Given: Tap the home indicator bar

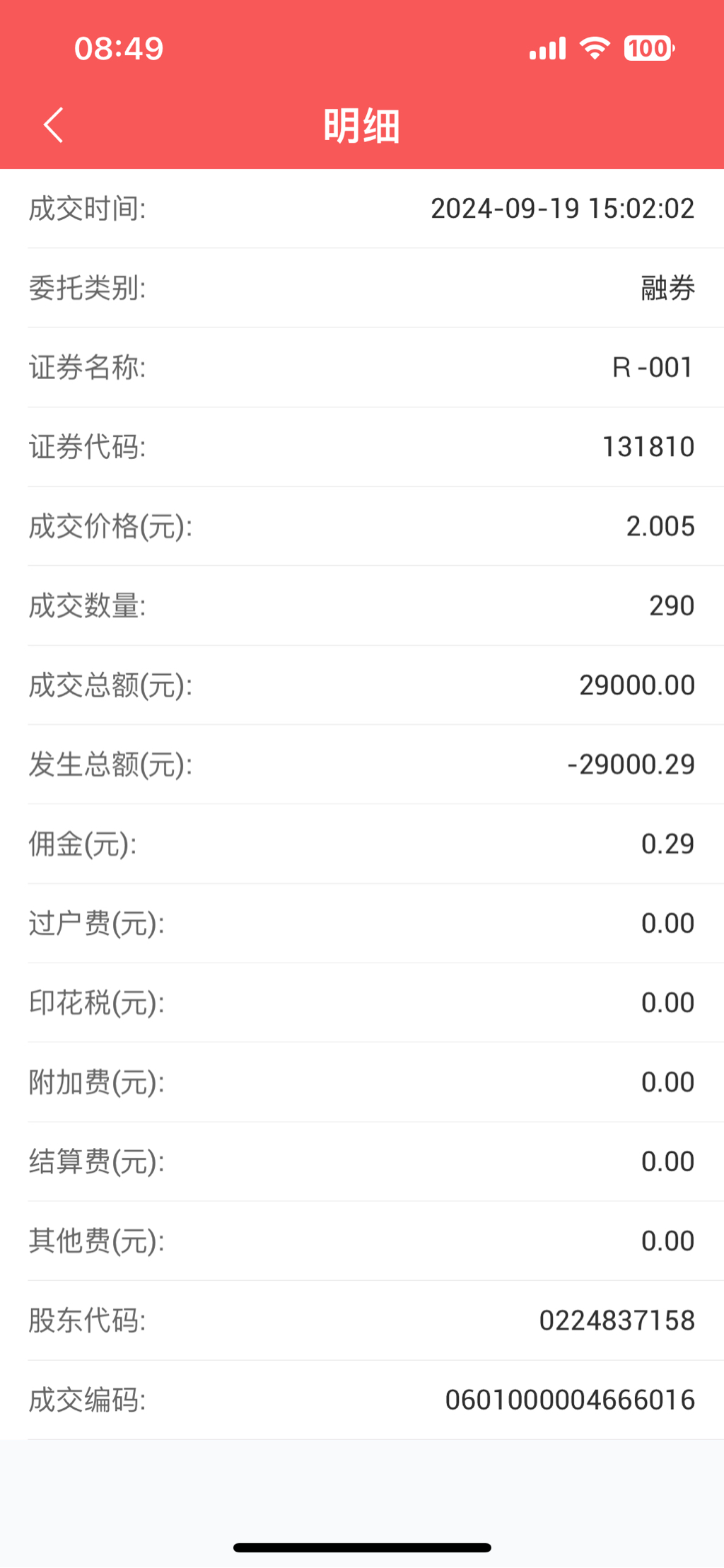Looking at the screenshot, I should [x=362, y=1547].
